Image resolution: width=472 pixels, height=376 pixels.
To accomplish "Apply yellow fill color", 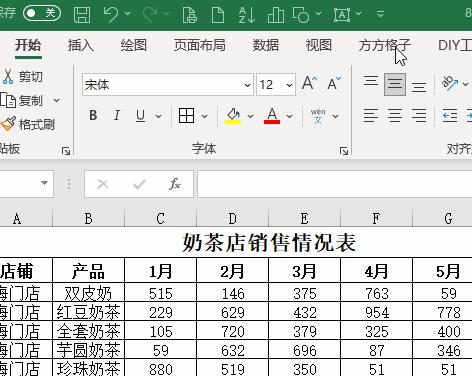I will 233,115.
